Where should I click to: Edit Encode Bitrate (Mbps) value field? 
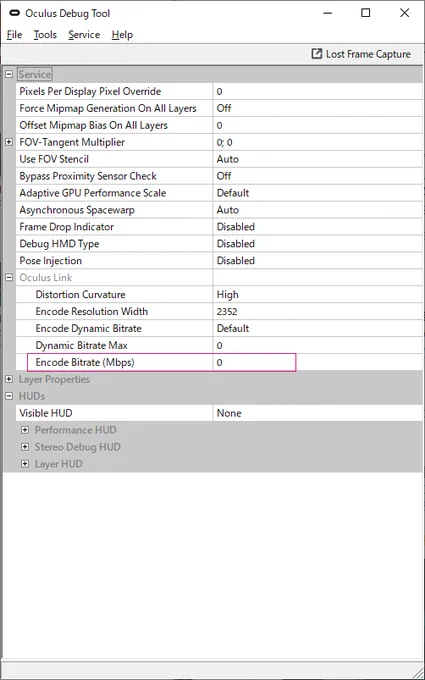point(317,362)
